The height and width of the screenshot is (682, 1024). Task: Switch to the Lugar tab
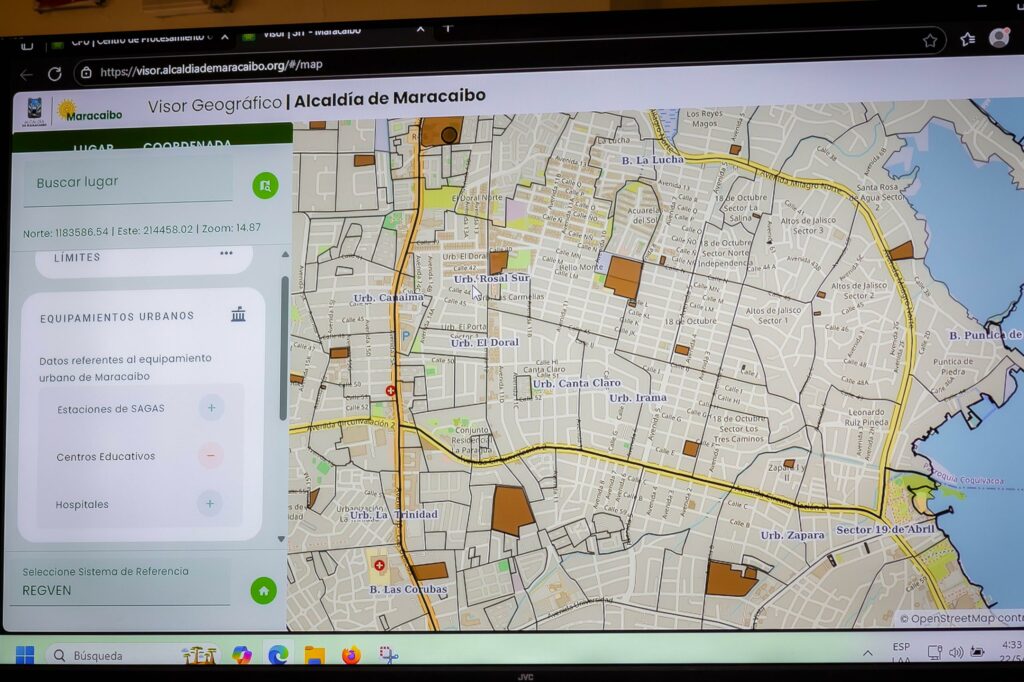point(93,147)
